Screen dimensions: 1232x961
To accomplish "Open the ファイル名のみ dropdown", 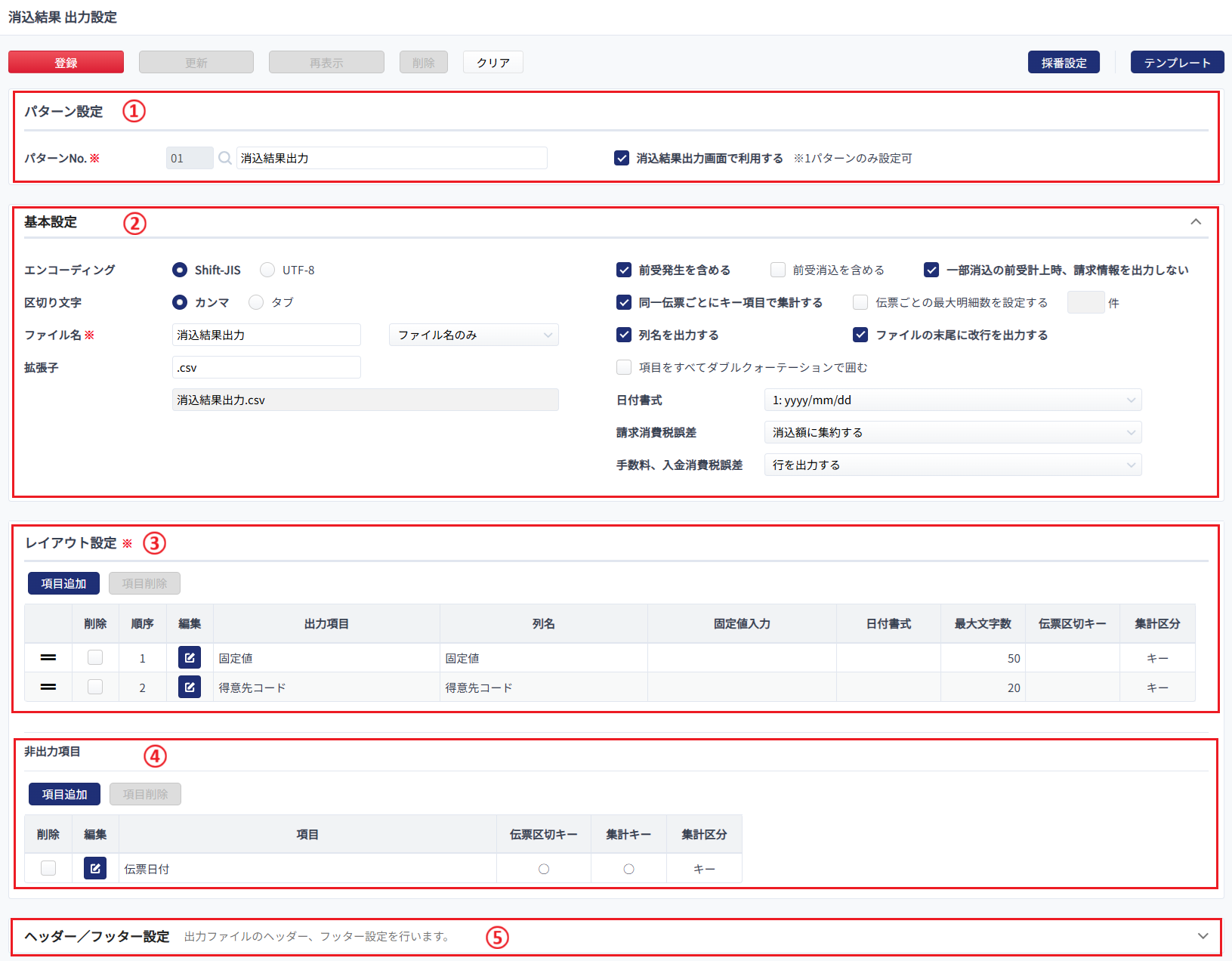I will click(474, 335).
